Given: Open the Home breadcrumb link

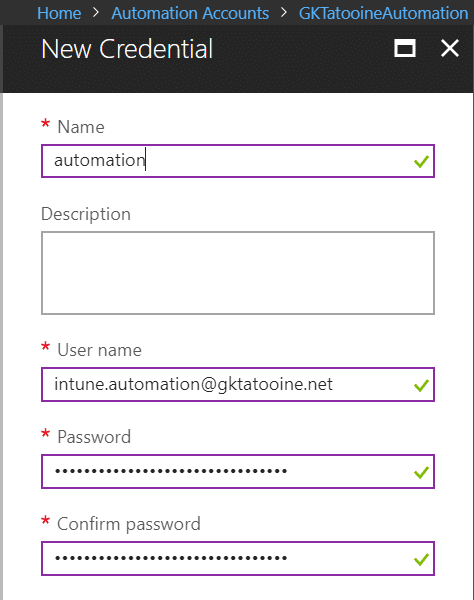Looking at the screenshot, I should point(59,13).
